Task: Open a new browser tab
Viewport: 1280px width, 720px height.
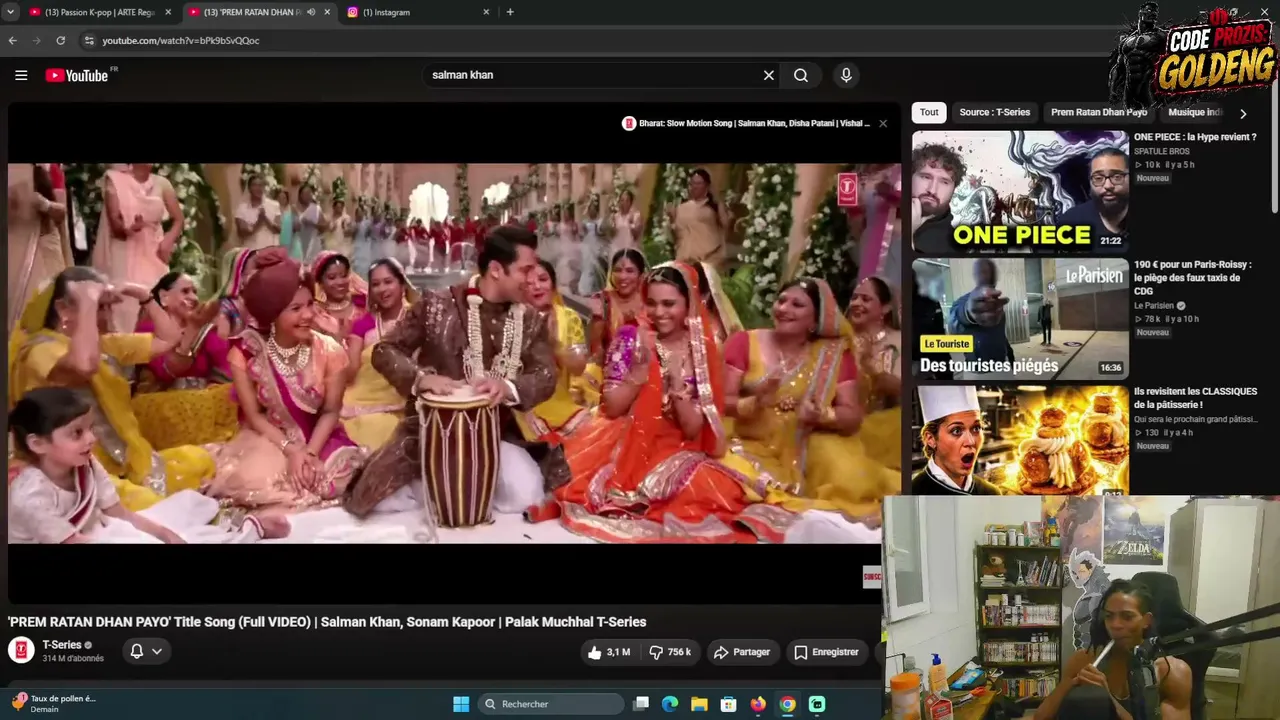Action: click(x=510, y=12)
